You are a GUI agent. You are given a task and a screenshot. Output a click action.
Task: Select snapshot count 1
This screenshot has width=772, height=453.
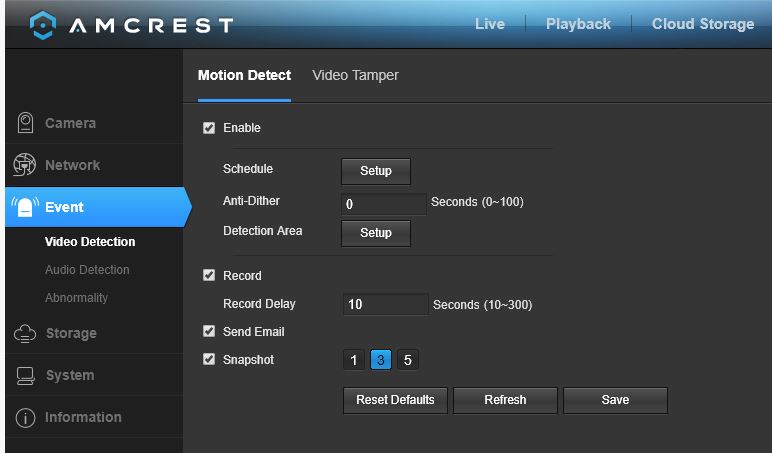pyautogui.click(x=354, y=360)
